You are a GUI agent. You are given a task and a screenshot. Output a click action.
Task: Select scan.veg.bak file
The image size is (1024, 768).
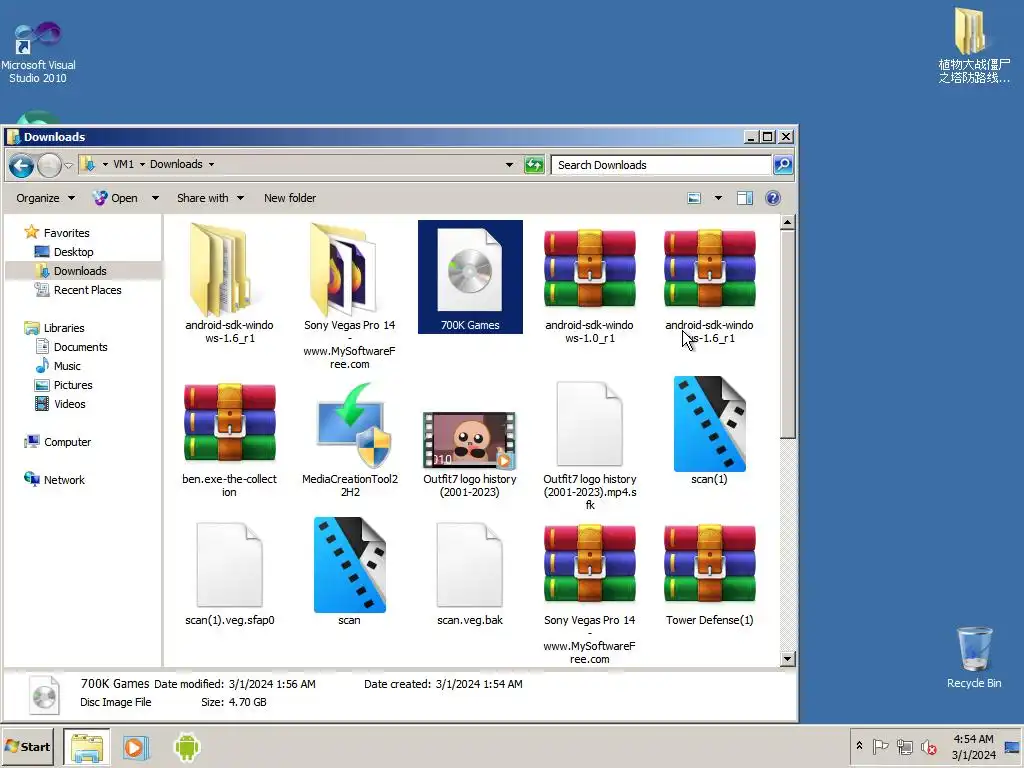(470, 572)
